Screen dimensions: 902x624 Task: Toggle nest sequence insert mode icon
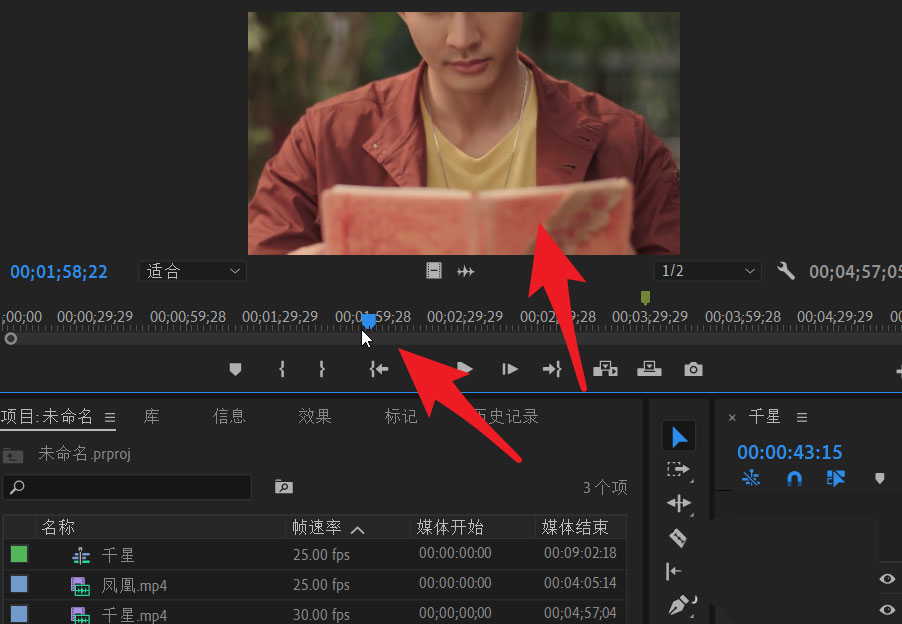751,478
